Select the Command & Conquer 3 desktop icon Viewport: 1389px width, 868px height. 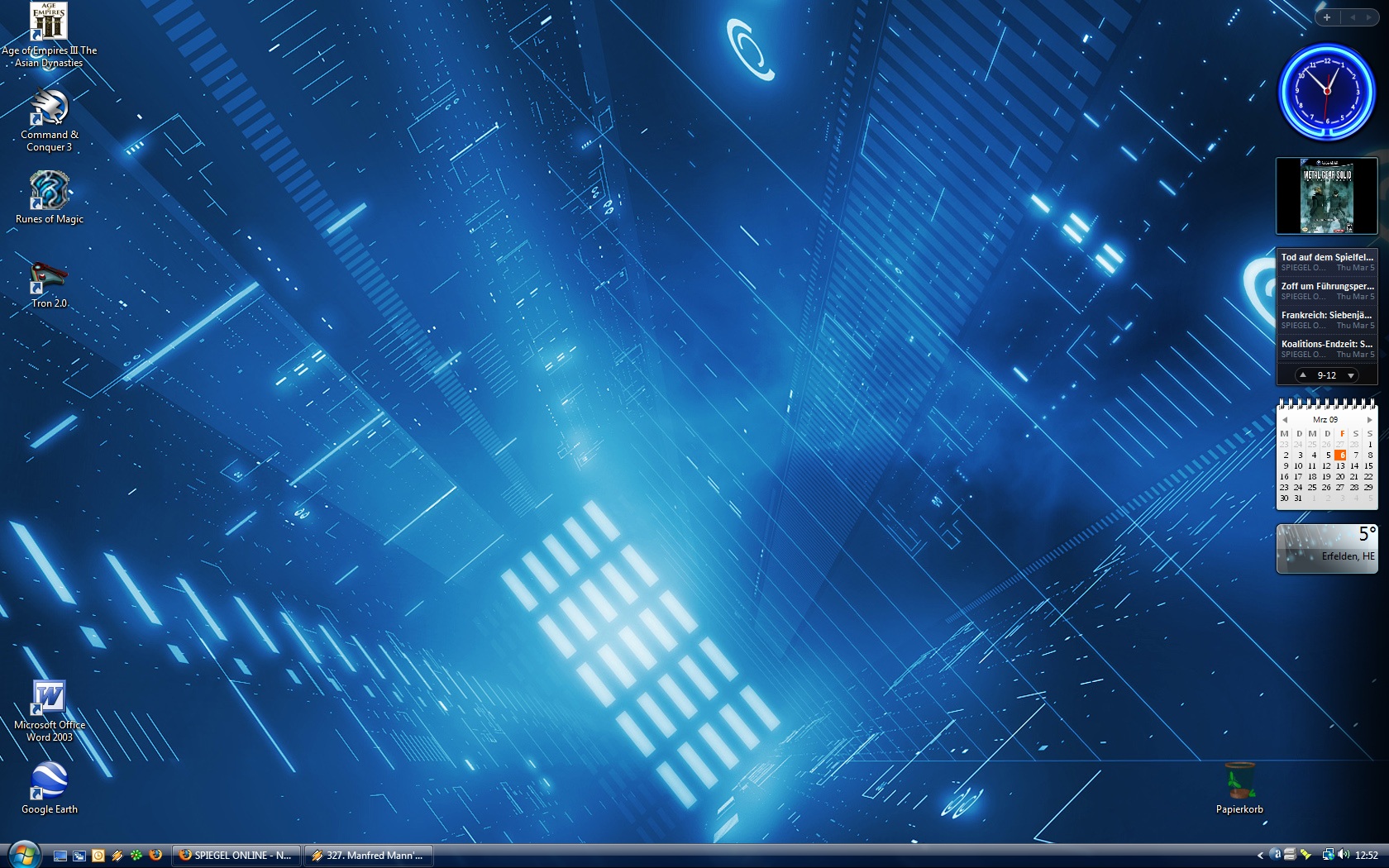[x=49, y=108]
